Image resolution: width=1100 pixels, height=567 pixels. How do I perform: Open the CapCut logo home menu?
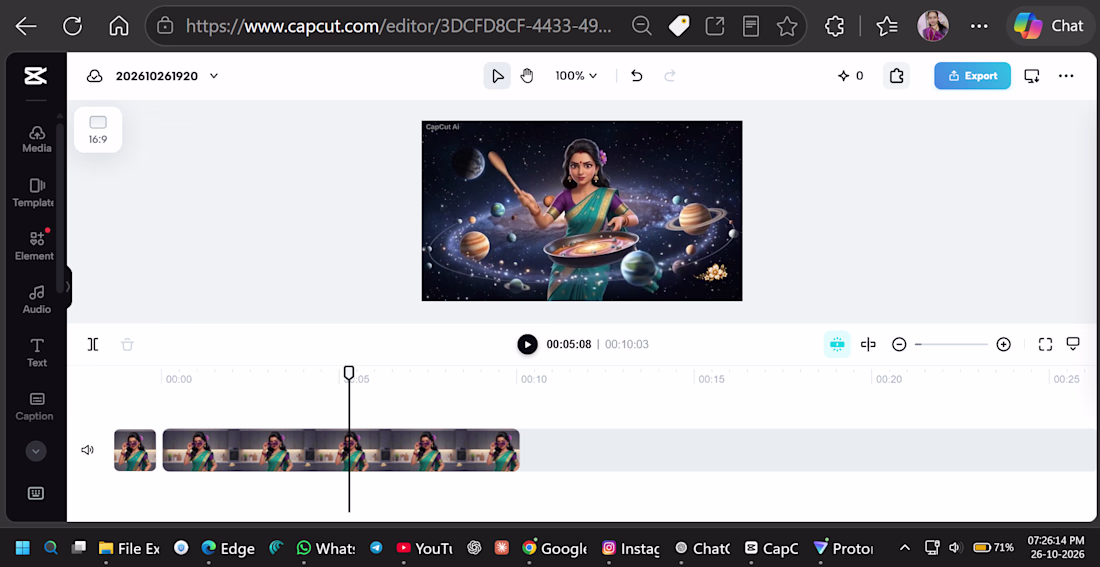pyautogui.click(x=35, y=76)
